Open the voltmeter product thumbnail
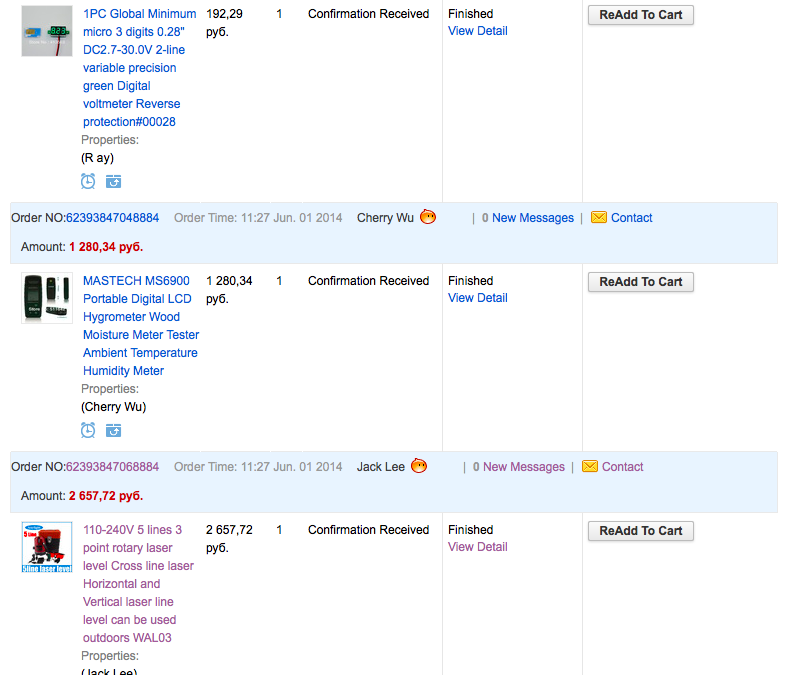791x675 pixels. point(47,33)
